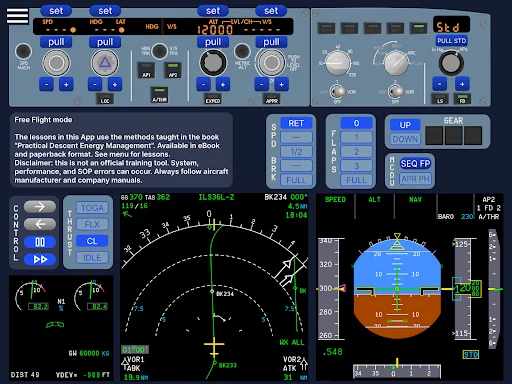Increase selected altitude with plus button
Screen dimensions: 512x384
click(x=223, y=84)
